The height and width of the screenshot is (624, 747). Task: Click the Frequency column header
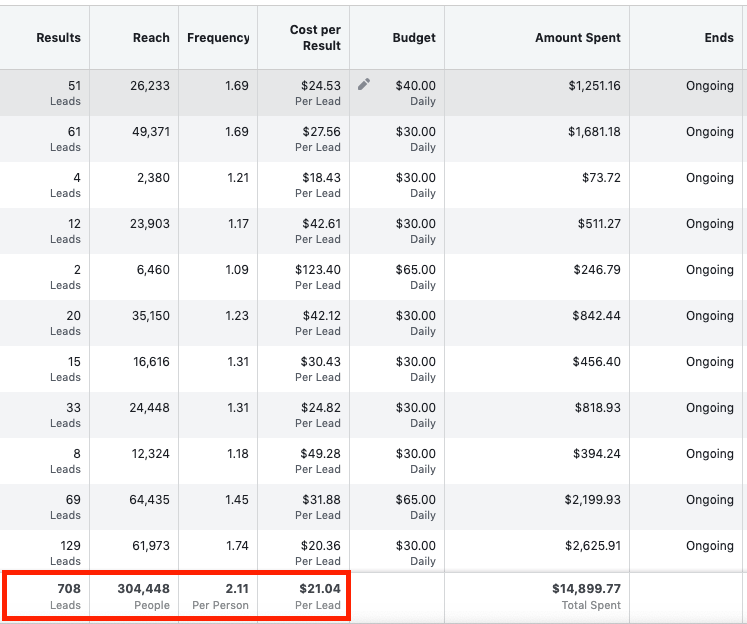click(x=218, y=38)
